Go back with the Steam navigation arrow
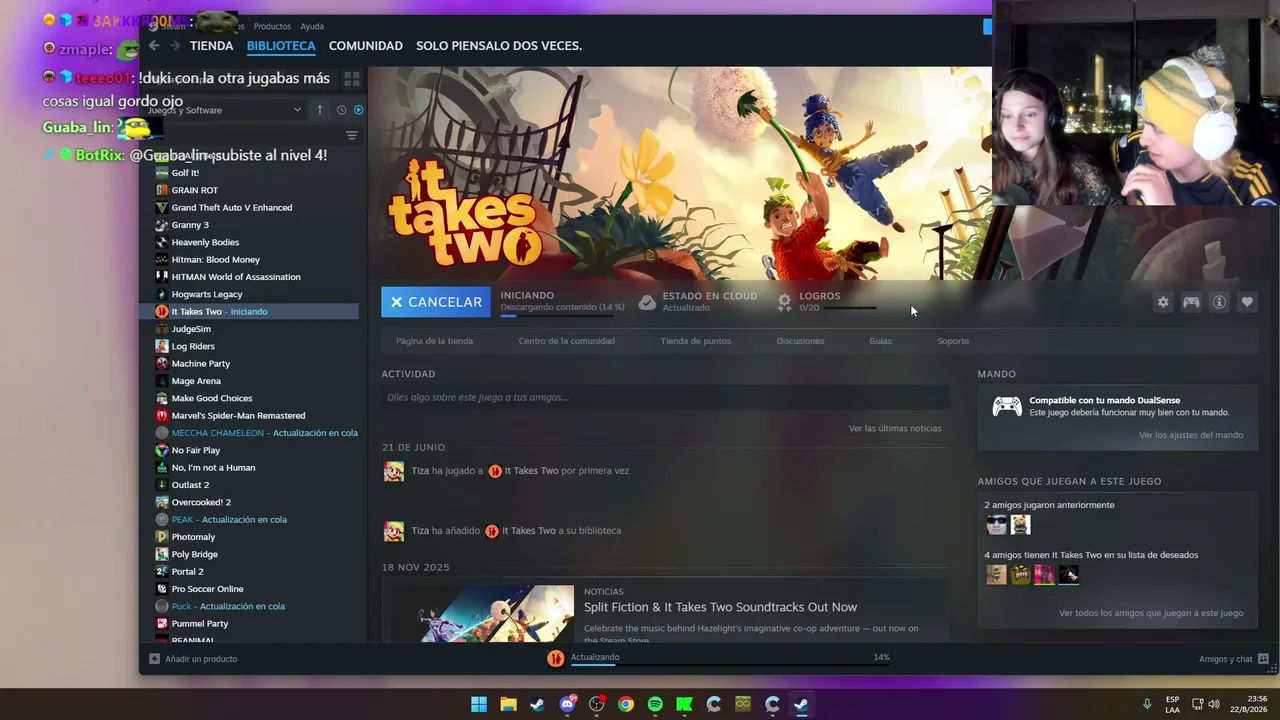 coord(154,46)
